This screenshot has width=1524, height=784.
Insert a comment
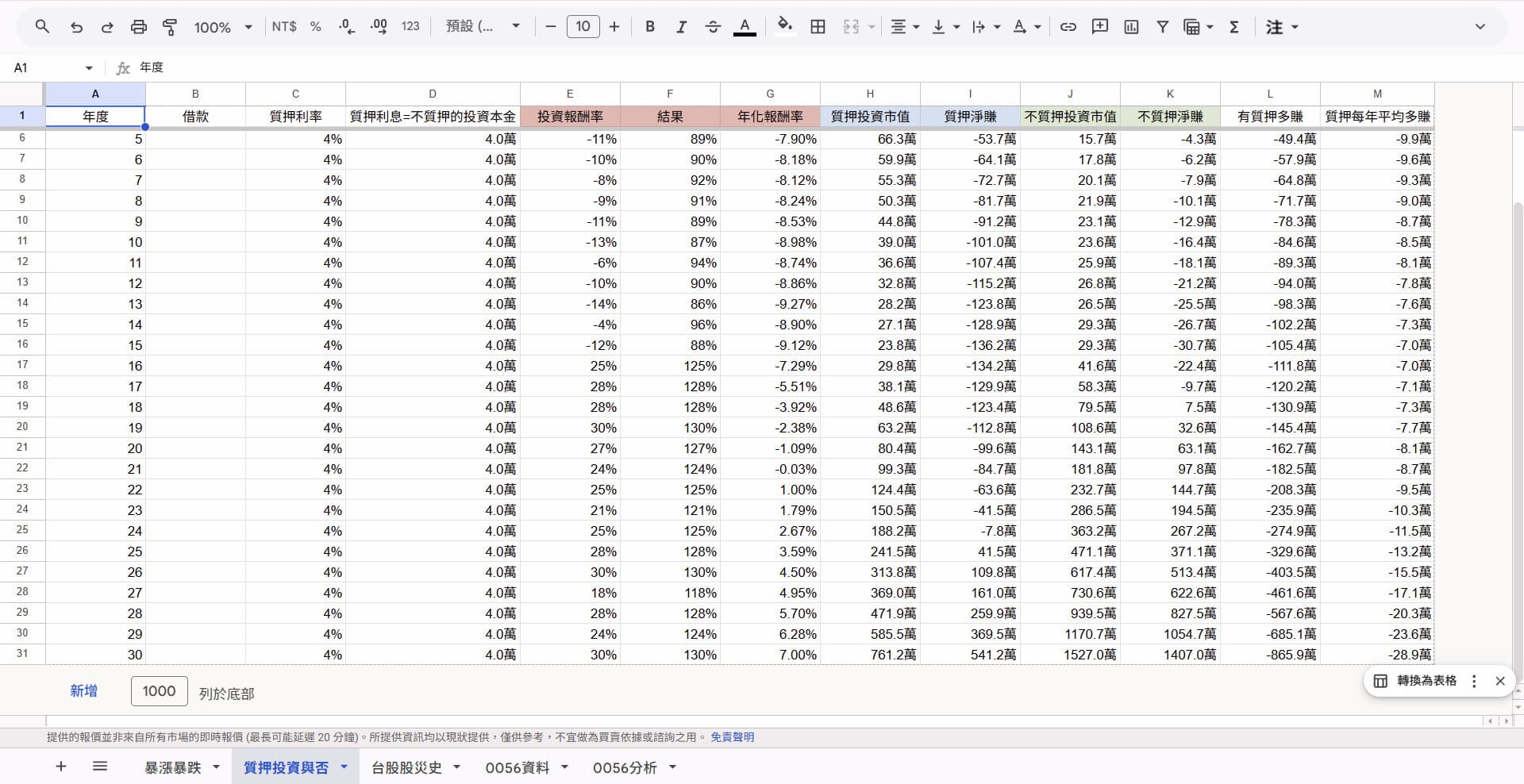coord(1100,27)
